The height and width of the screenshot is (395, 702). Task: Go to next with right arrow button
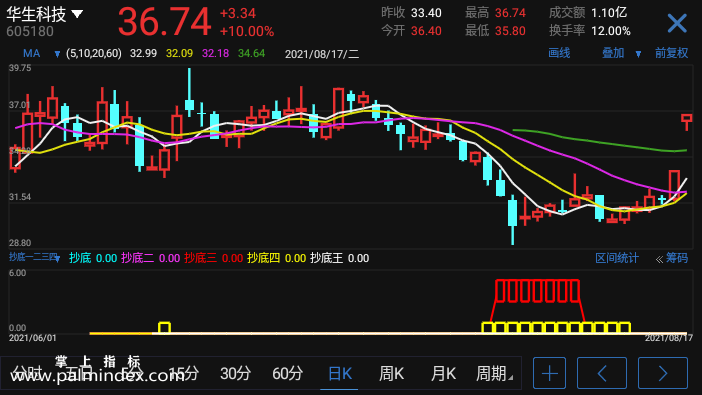pyautogui.click(x=663, y=373)
